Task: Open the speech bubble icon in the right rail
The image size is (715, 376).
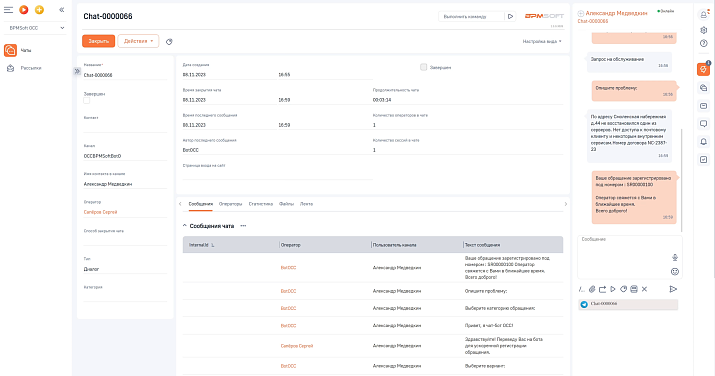Action: click(x=704, y=124)
